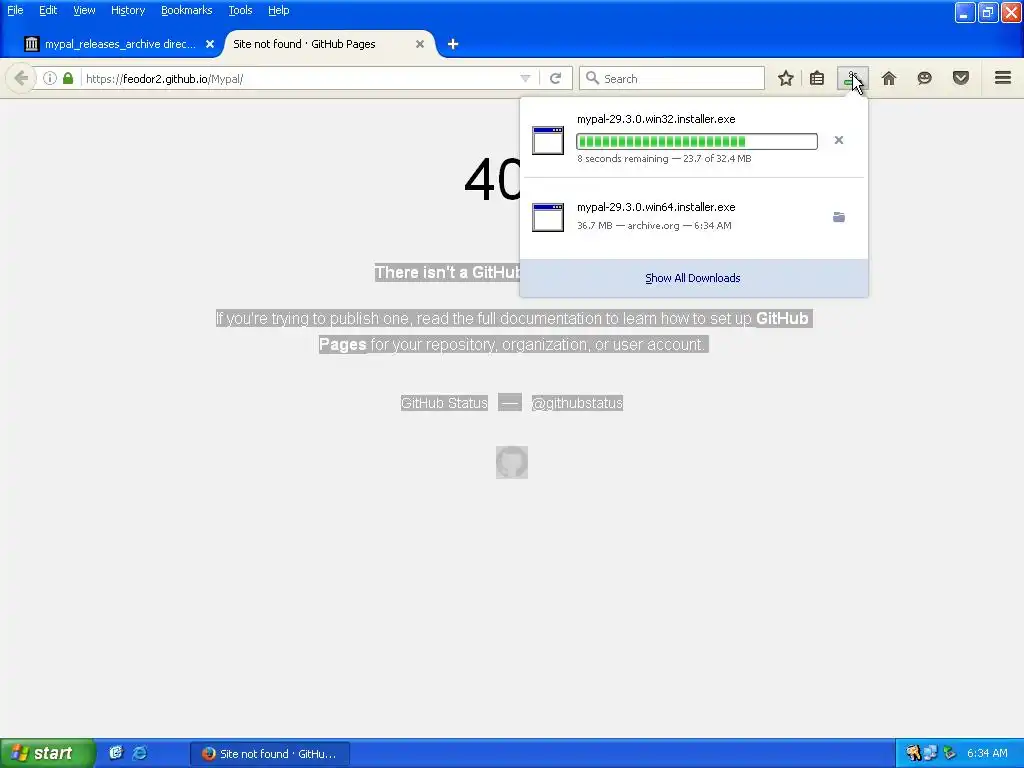The image size is (1024, 768).
Task: Launch first quick launch icon beside Start
Action: pos(116,753)
